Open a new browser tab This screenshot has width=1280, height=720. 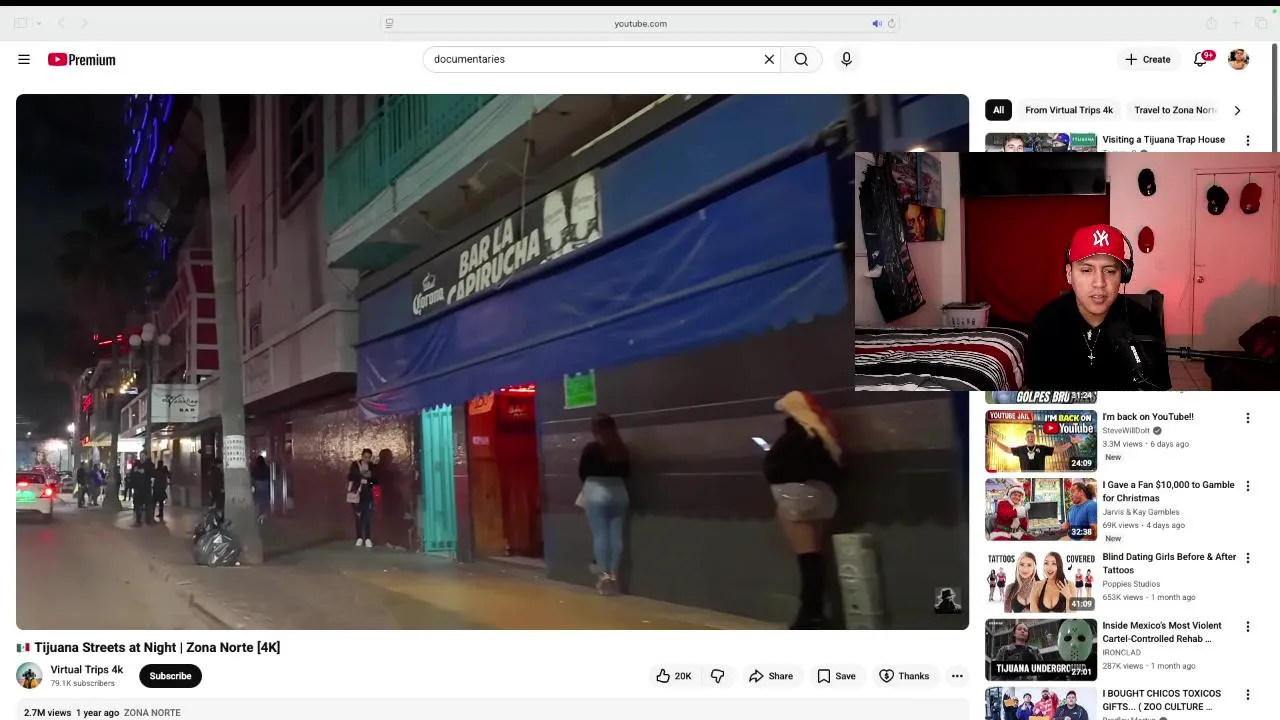[x=1238, y=23]
